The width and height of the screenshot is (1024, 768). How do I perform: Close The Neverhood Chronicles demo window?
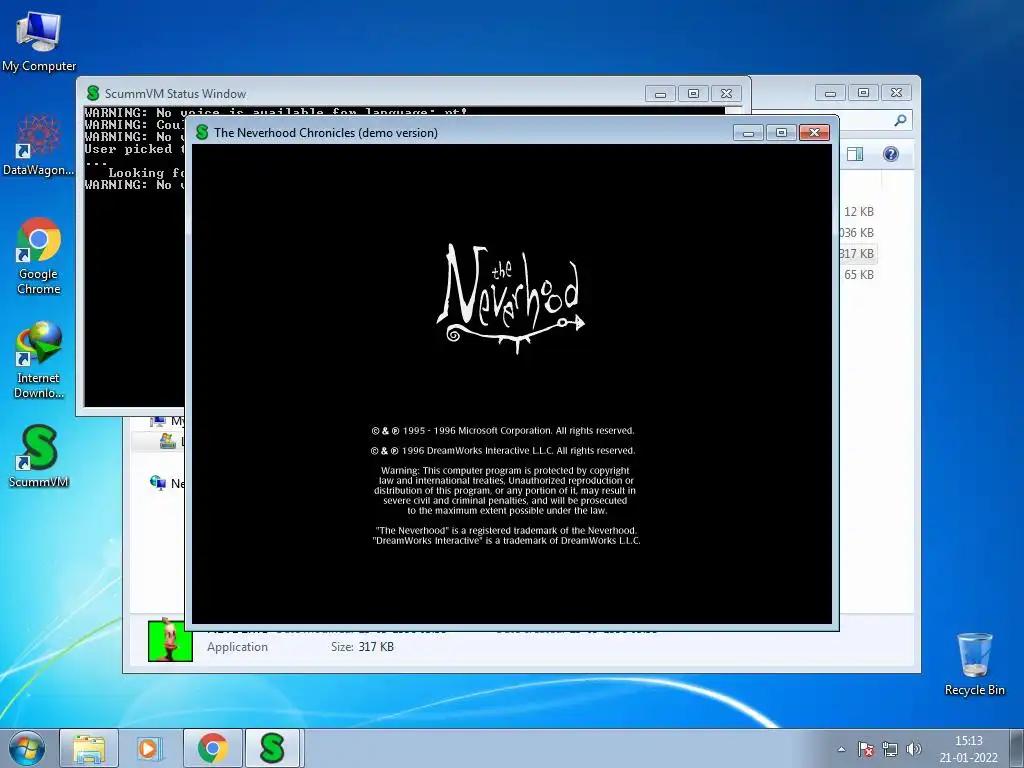pyautogui.click(x=814, y=133)
